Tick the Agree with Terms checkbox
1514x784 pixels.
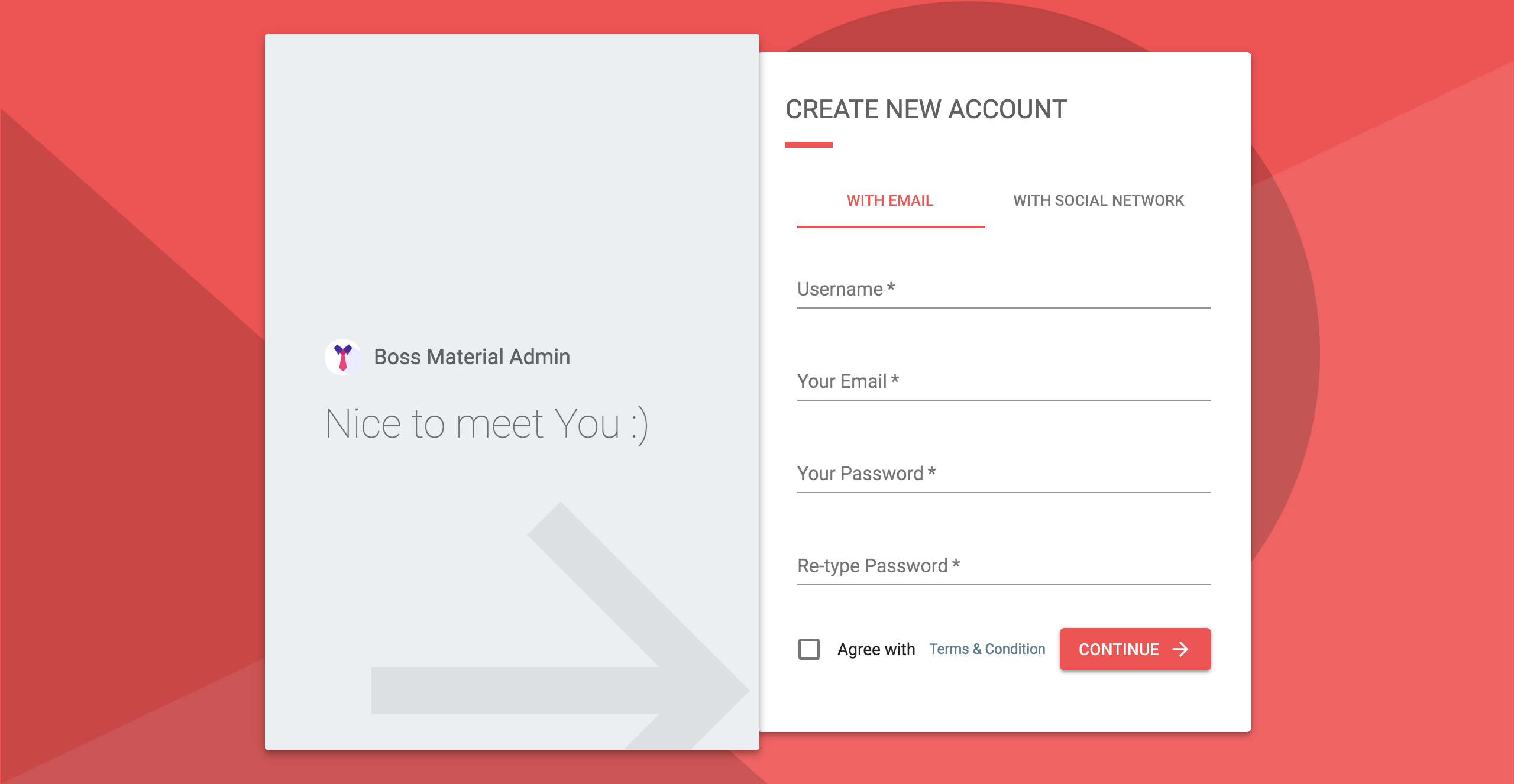point(808,649)
